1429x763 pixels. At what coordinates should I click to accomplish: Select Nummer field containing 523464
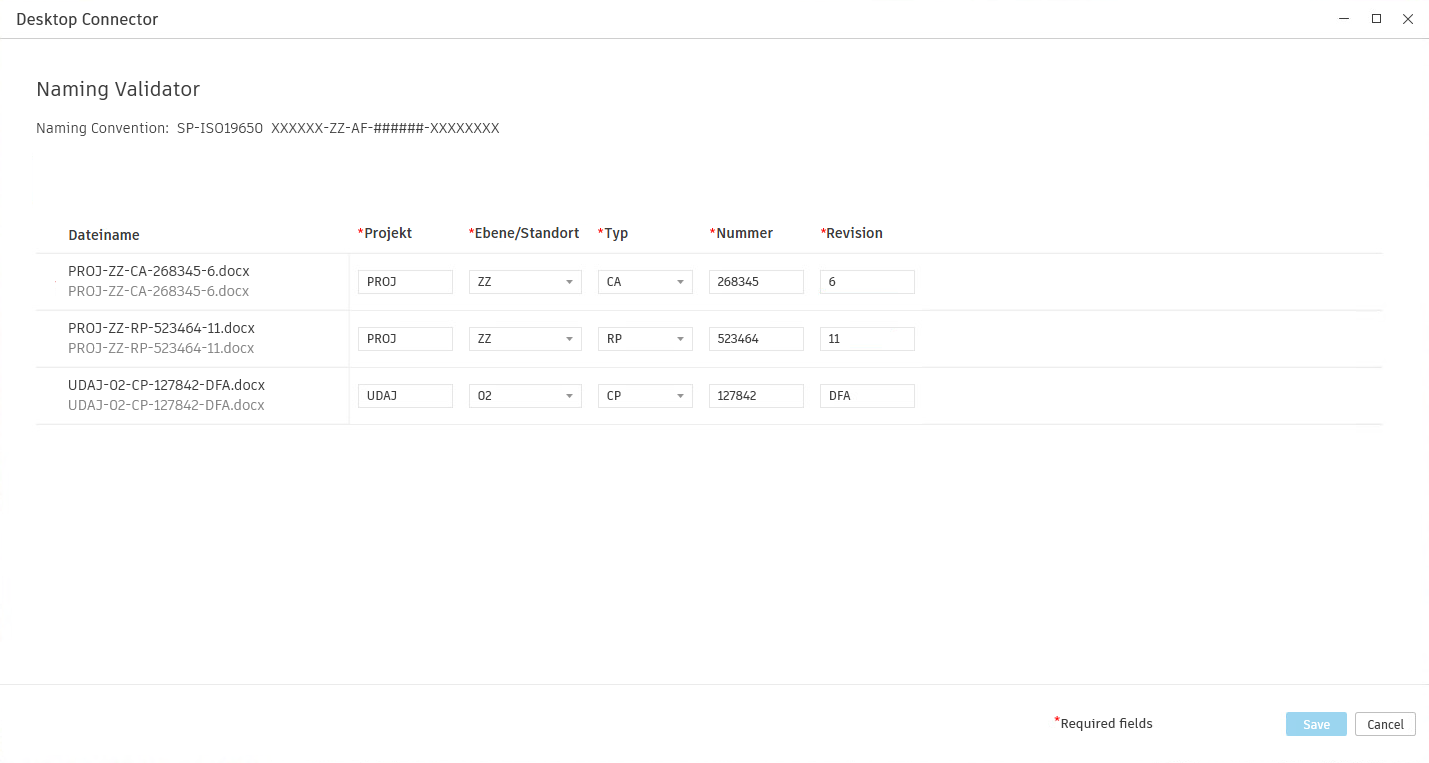point(756,339)
